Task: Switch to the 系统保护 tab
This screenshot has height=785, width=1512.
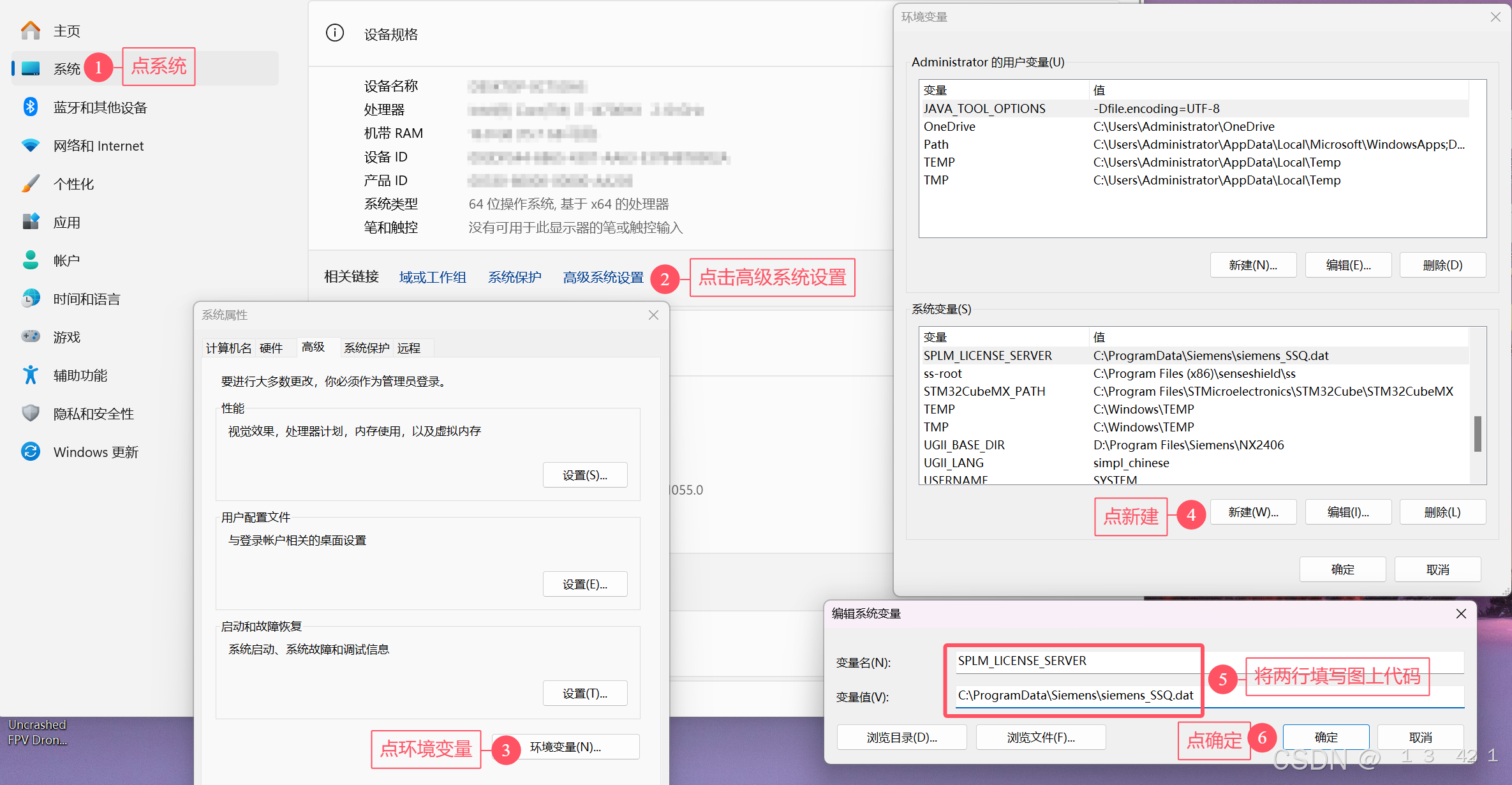Action: point(366,348)
